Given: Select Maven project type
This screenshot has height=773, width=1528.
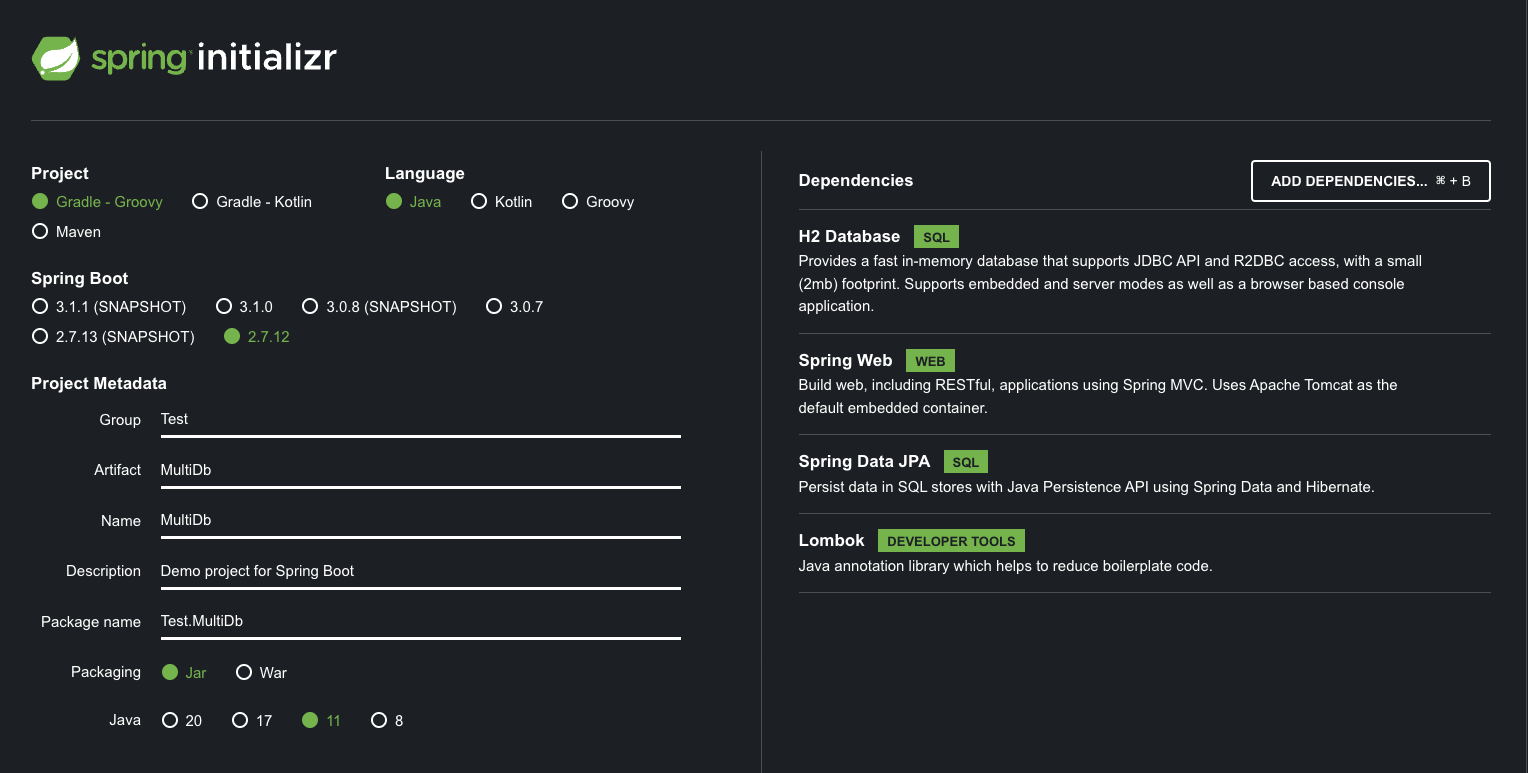Looking at the screenshot, I should tap(67, 232).
